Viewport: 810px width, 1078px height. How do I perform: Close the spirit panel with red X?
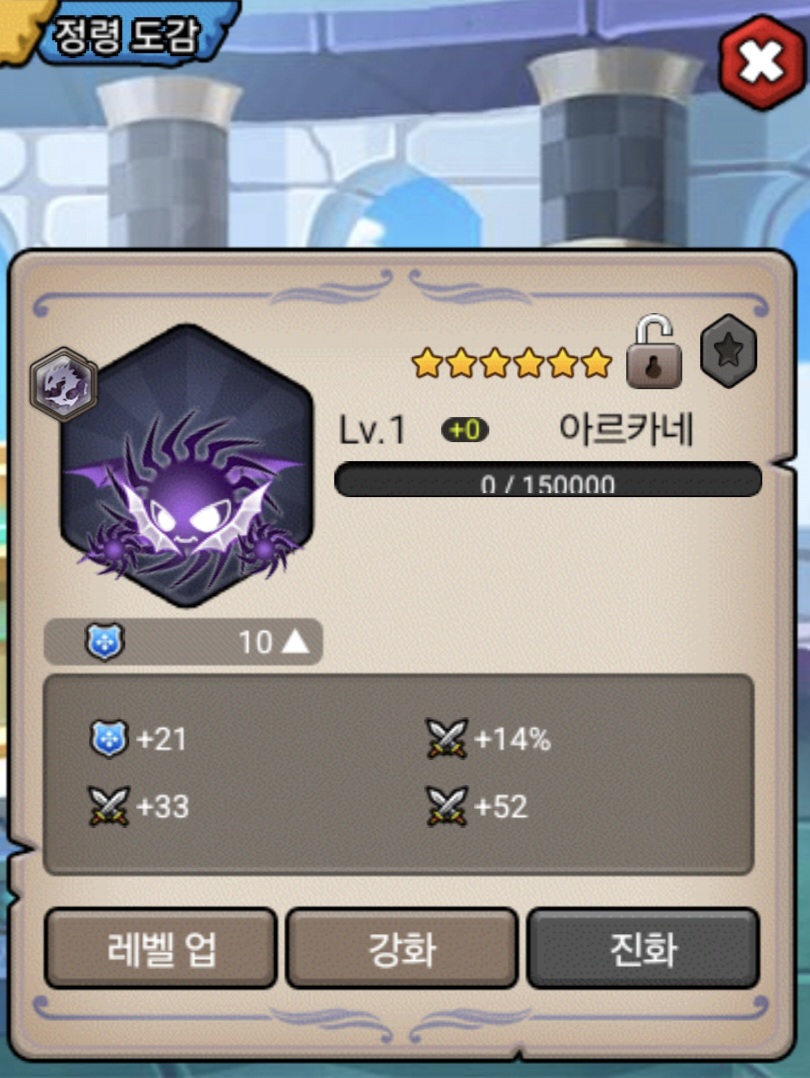coord(761,62)
